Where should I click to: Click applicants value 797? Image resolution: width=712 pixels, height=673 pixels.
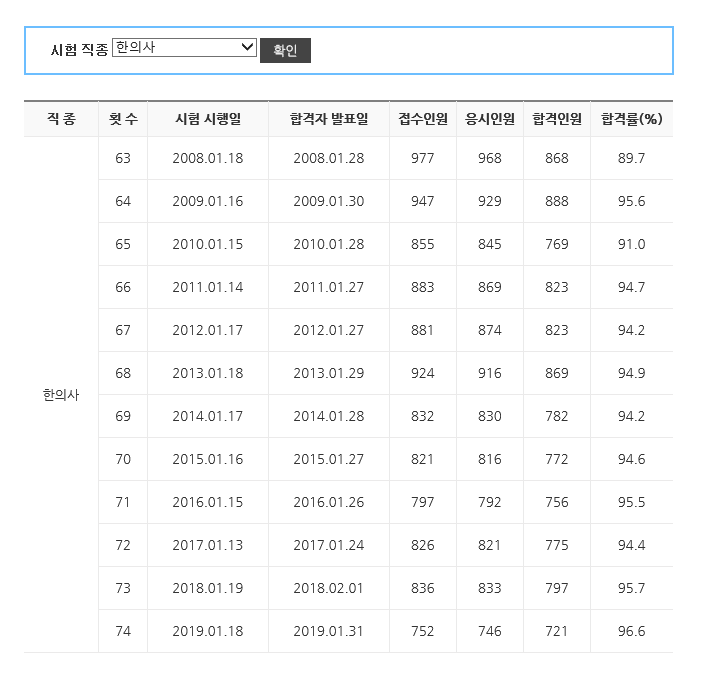(423, 502)
